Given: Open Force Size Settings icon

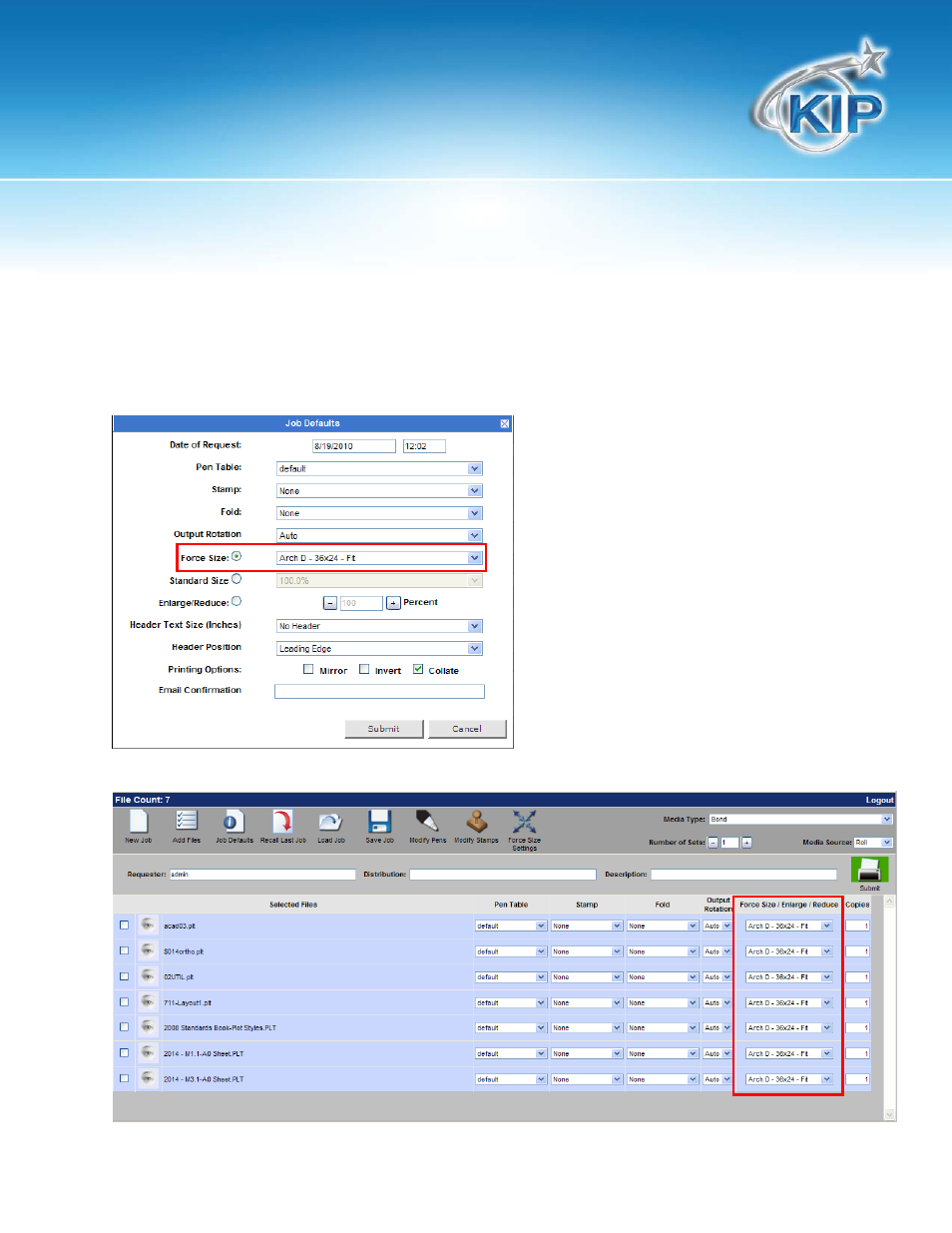Looking at the screenshot, I should click(525, 821).
